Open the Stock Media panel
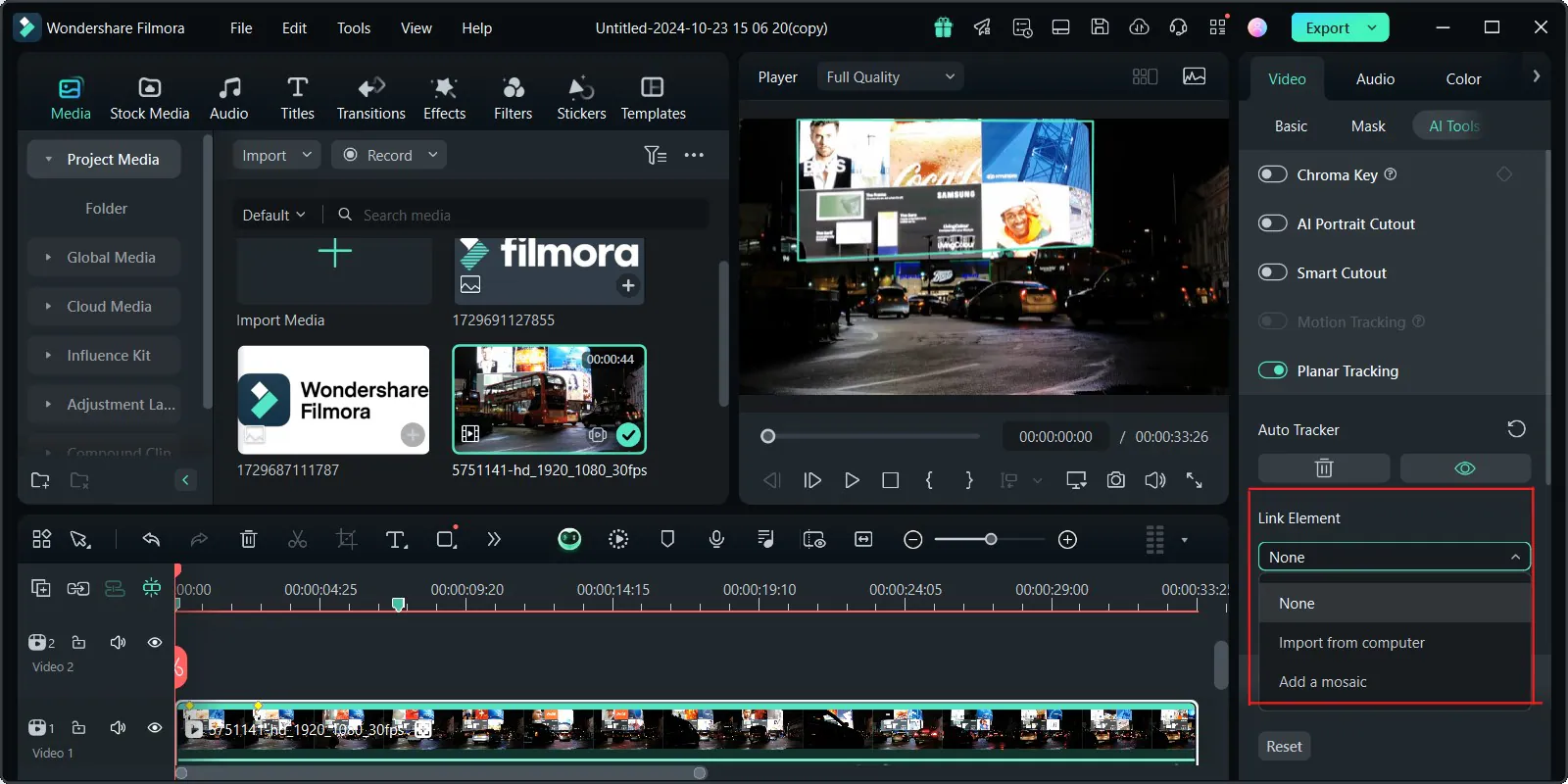The height and width of the screenshot is (784, 1568). coord(149,99)
